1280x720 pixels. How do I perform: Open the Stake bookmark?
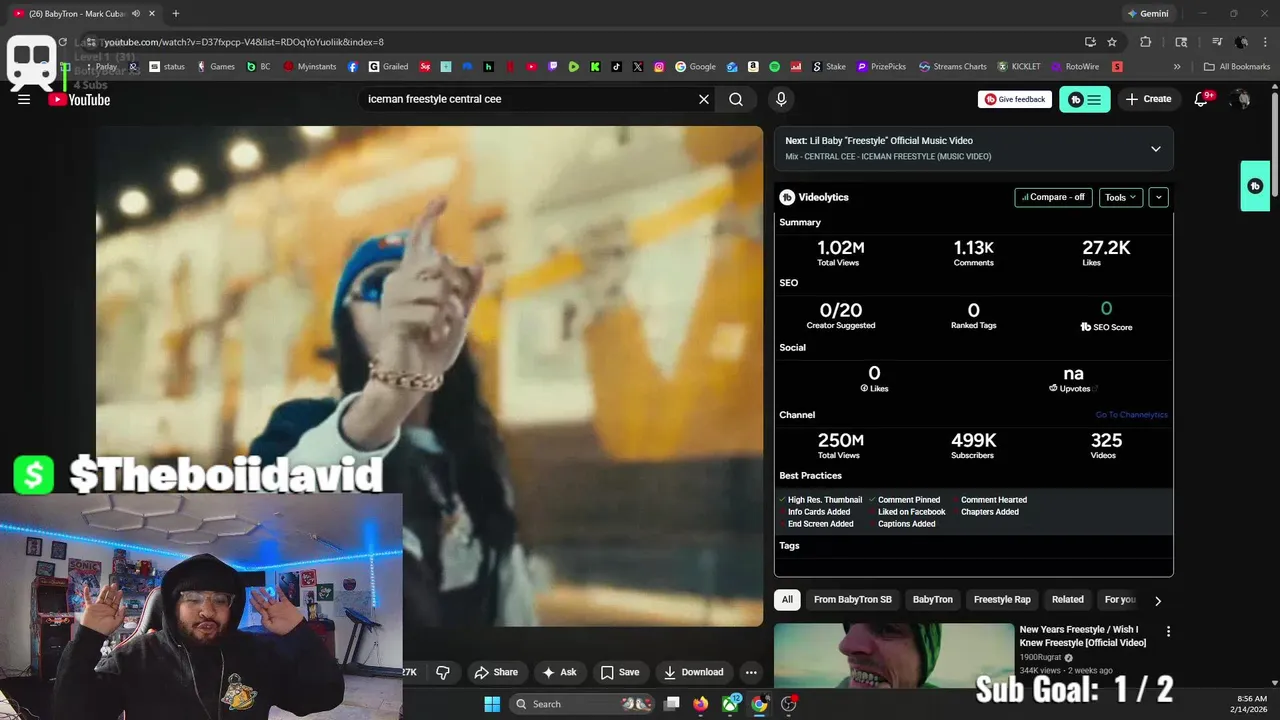point(829,67)
